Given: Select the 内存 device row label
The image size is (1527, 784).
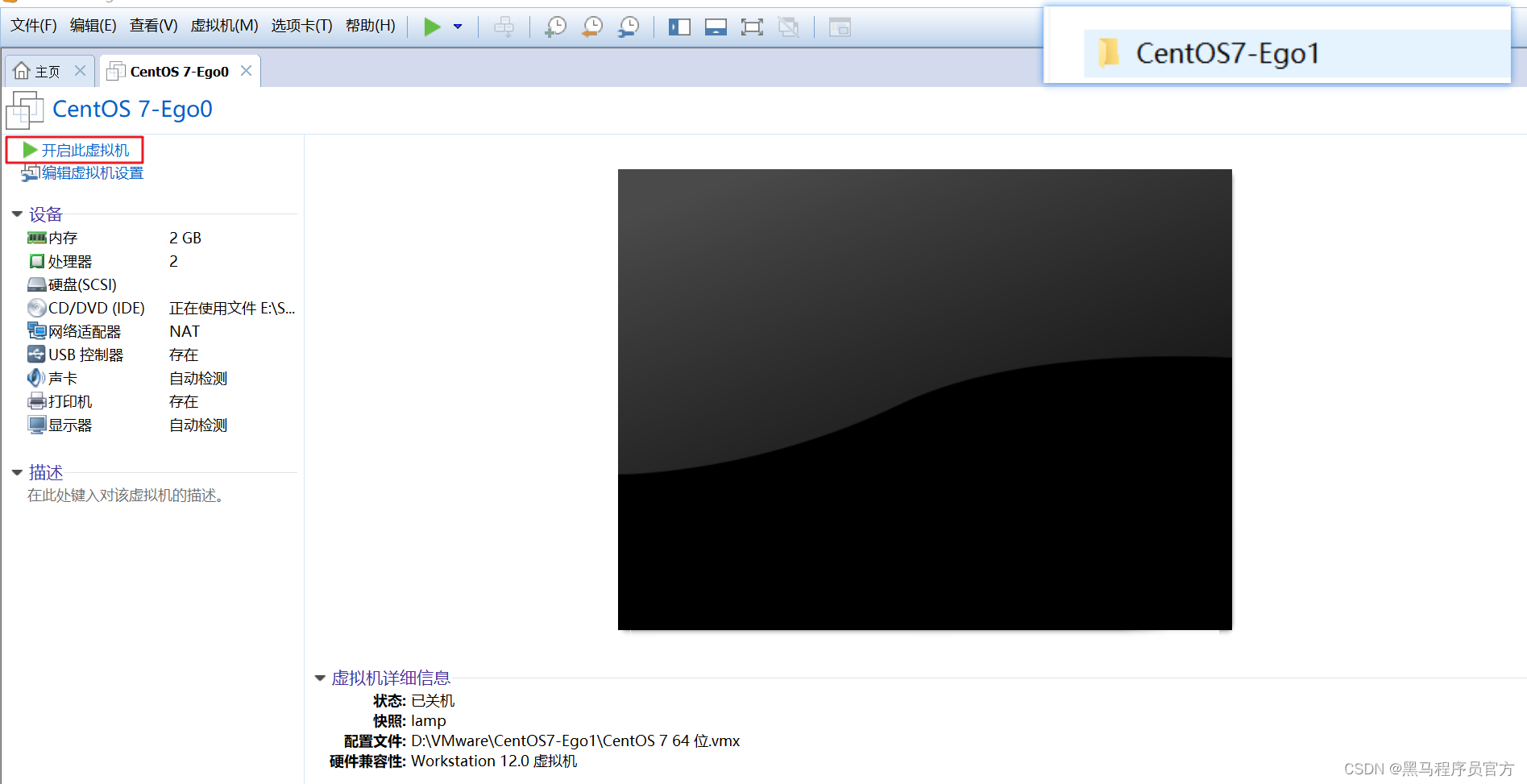Looking at the screenshot, I should click(x=63, y=238).
